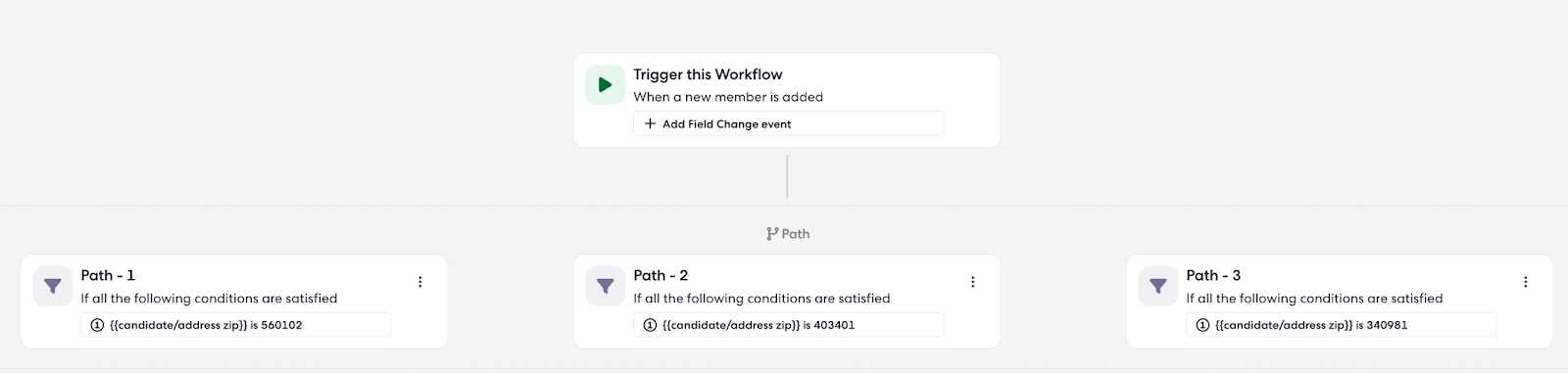The height and width of the screenshot is (373, 1568).
Task: Click the Path - 3 filter icon
Action: pos(1158,286)
